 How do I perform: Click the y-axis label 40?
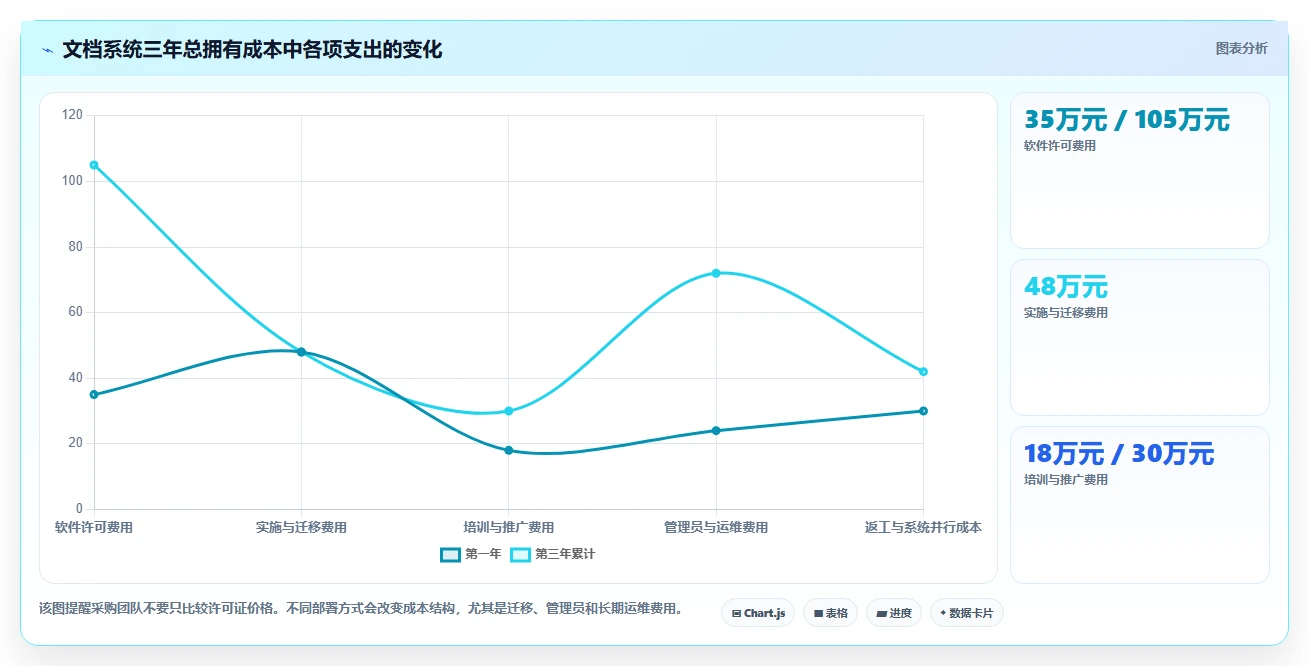tap(76, 378)
